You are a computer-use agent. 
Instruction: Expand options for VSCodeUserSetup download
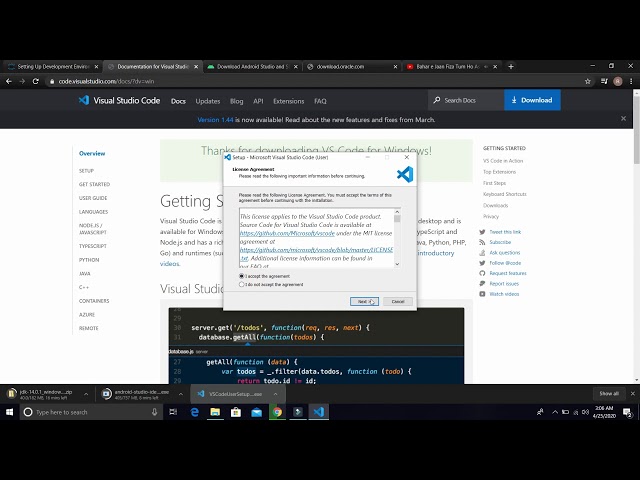(x=276, y=394)
